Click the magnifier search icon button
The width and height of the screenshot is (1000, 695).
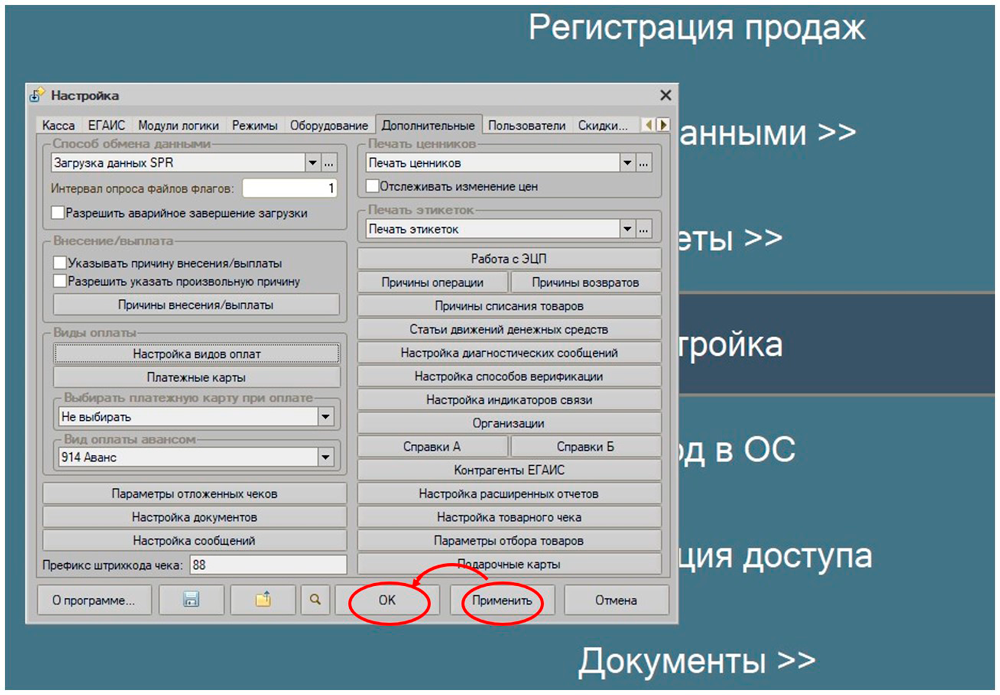coord(315,600)
